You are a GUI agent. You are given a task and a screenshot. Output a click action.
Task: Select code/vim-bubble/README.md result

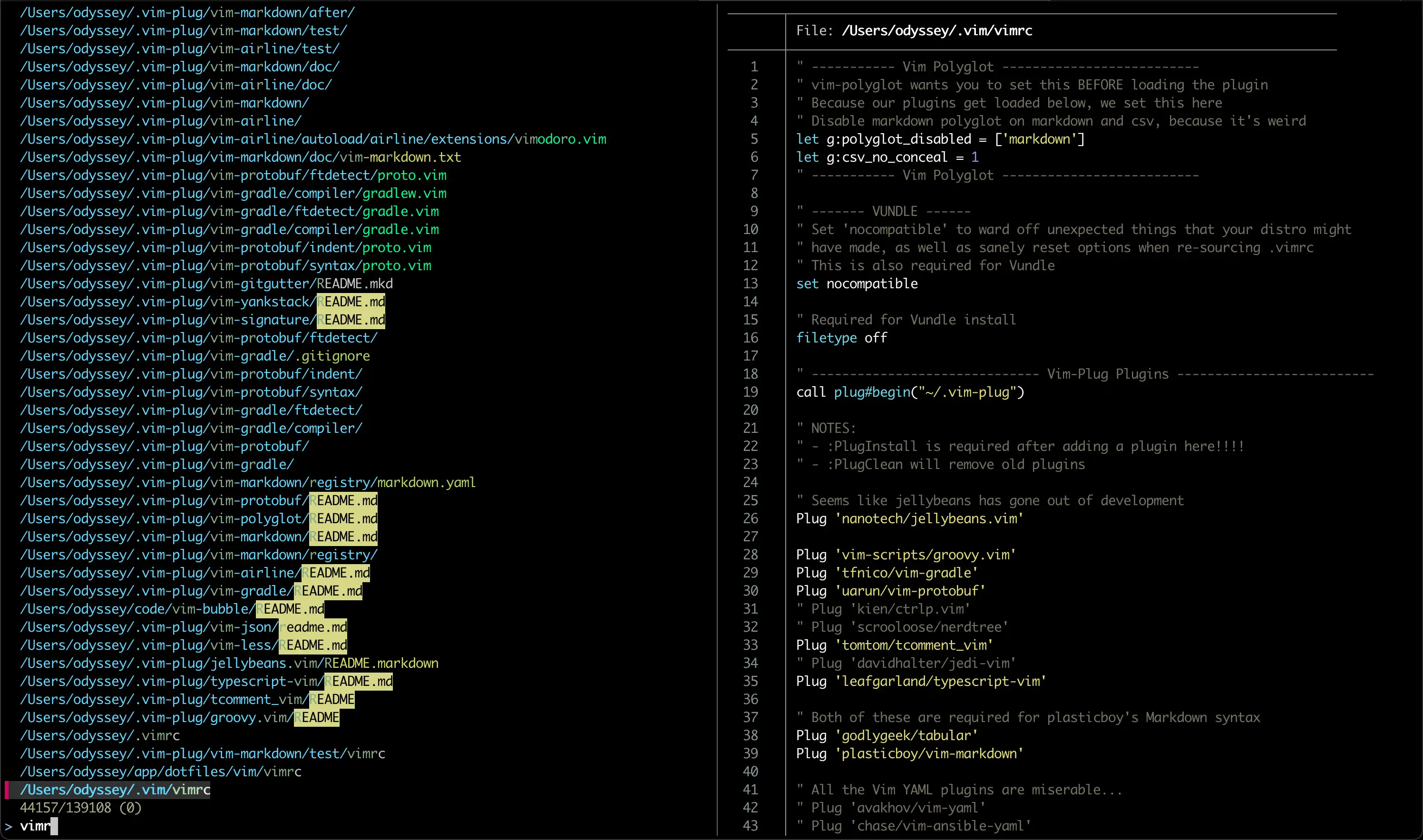(x=172, y=608)
